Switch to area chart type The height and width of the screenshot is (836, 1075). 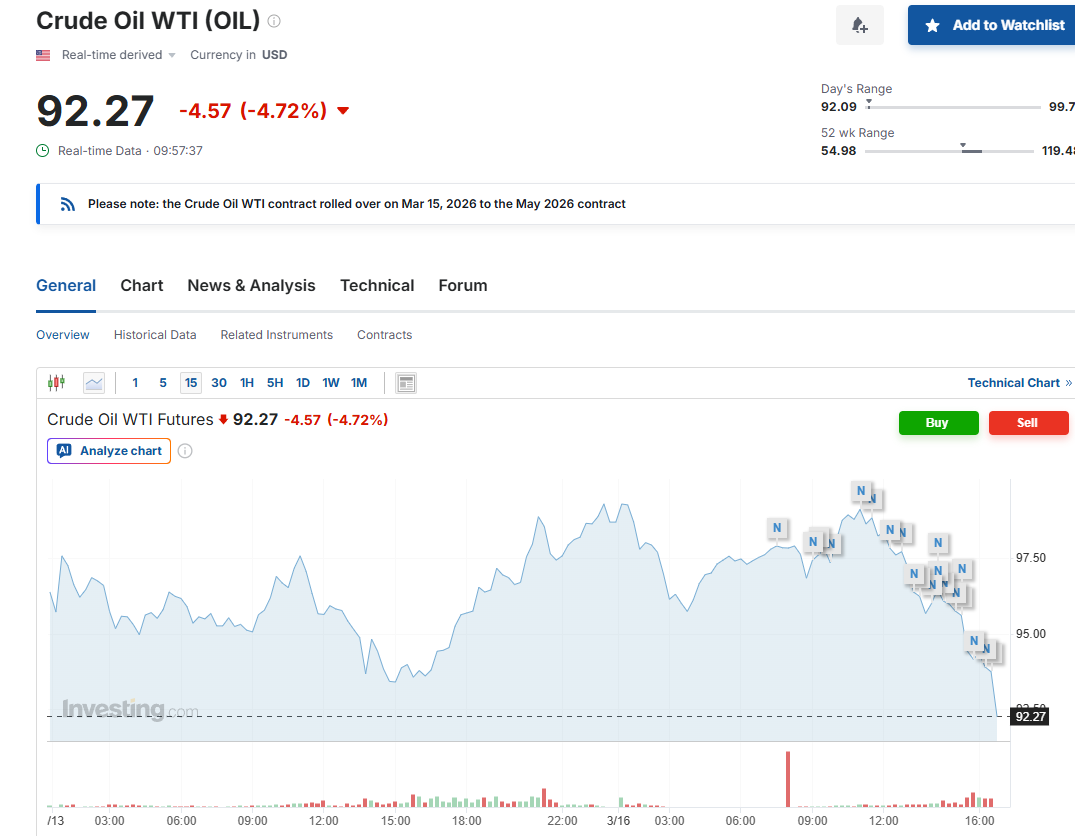pos(94,383)
